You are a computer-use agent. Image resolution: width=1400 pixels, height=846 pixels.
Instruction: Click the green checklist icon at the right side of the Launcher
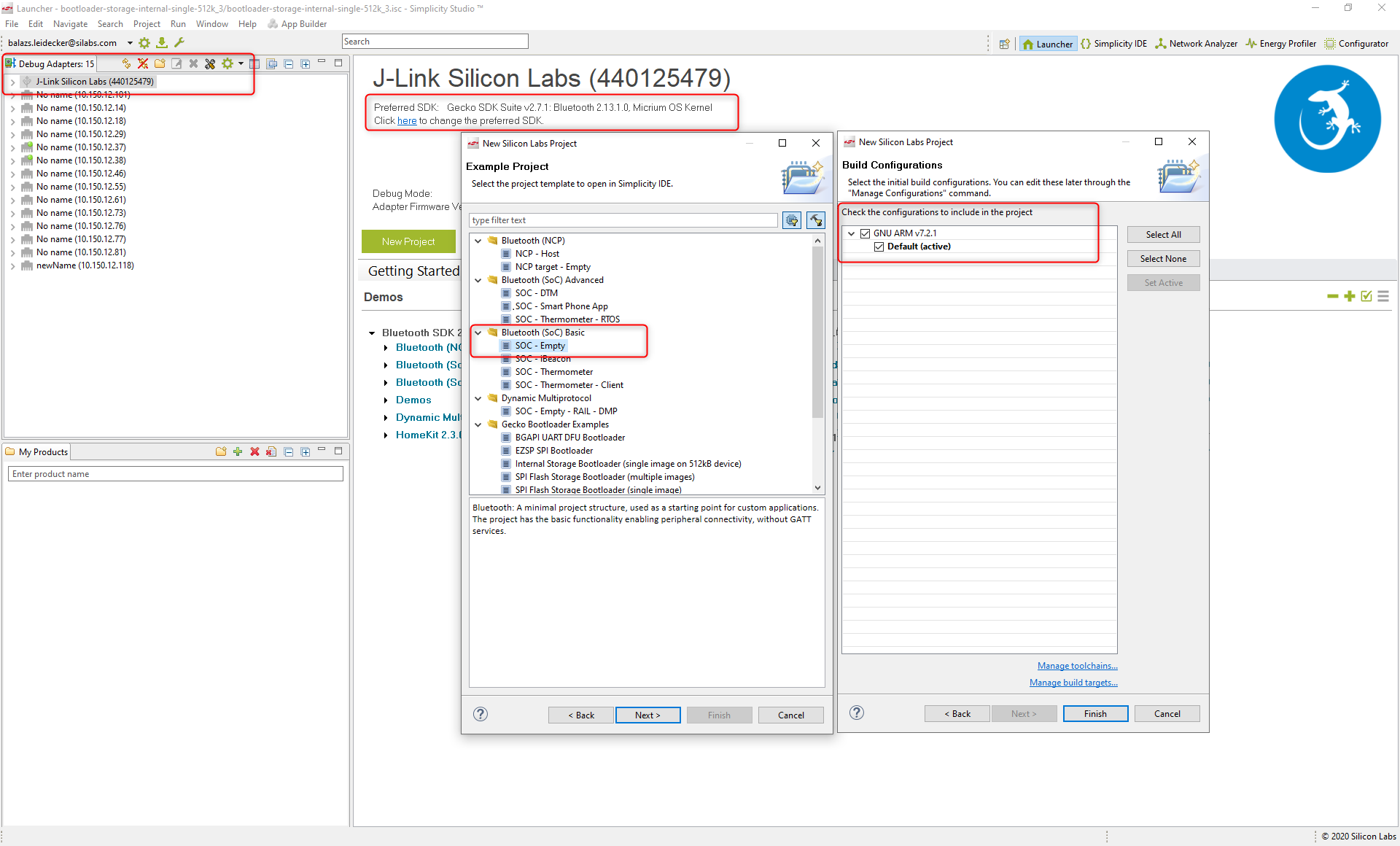pos(1366,296)
